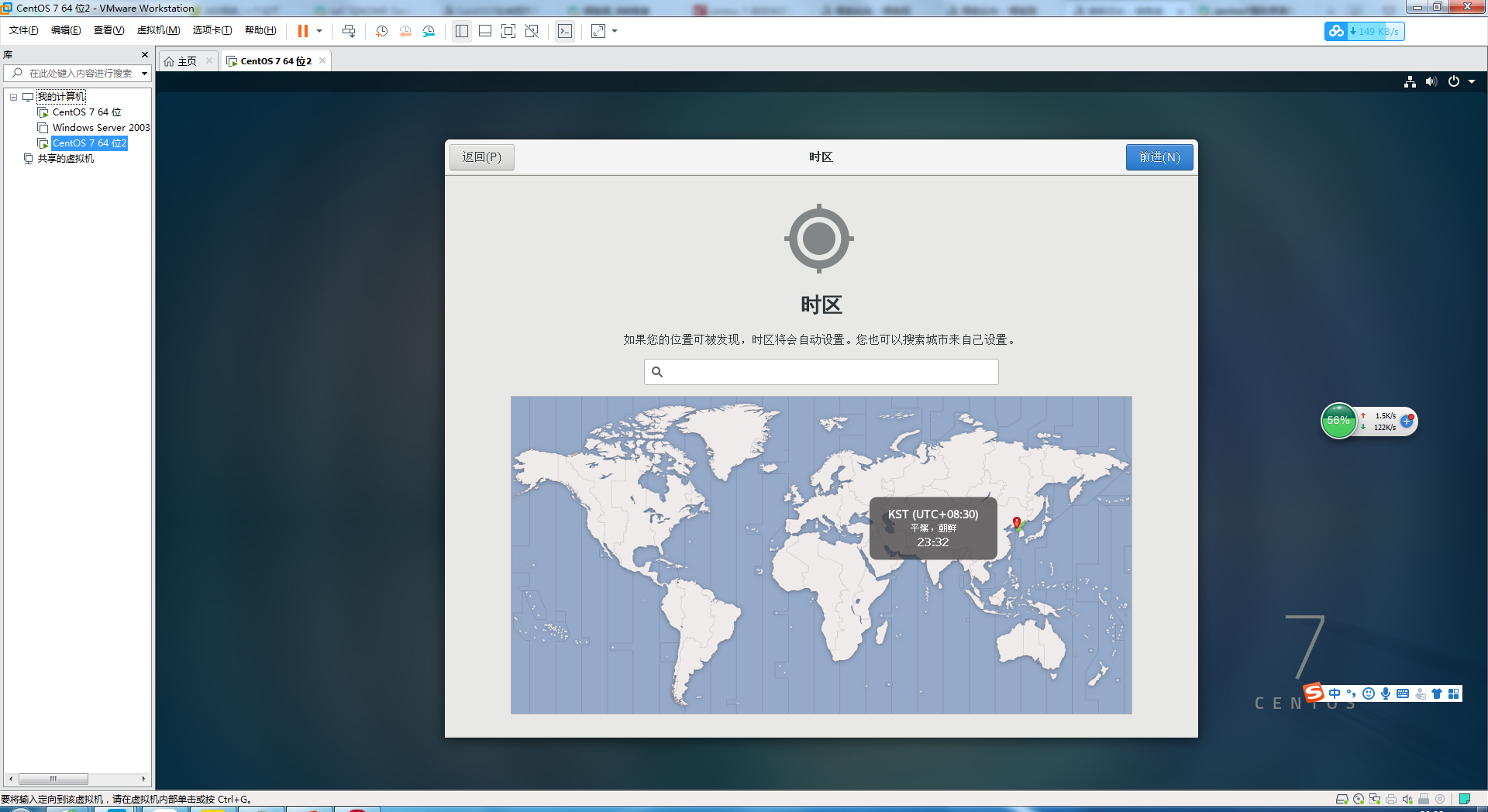Focus the timezone city search box
Screen dimensions: 1488x812
821,372
